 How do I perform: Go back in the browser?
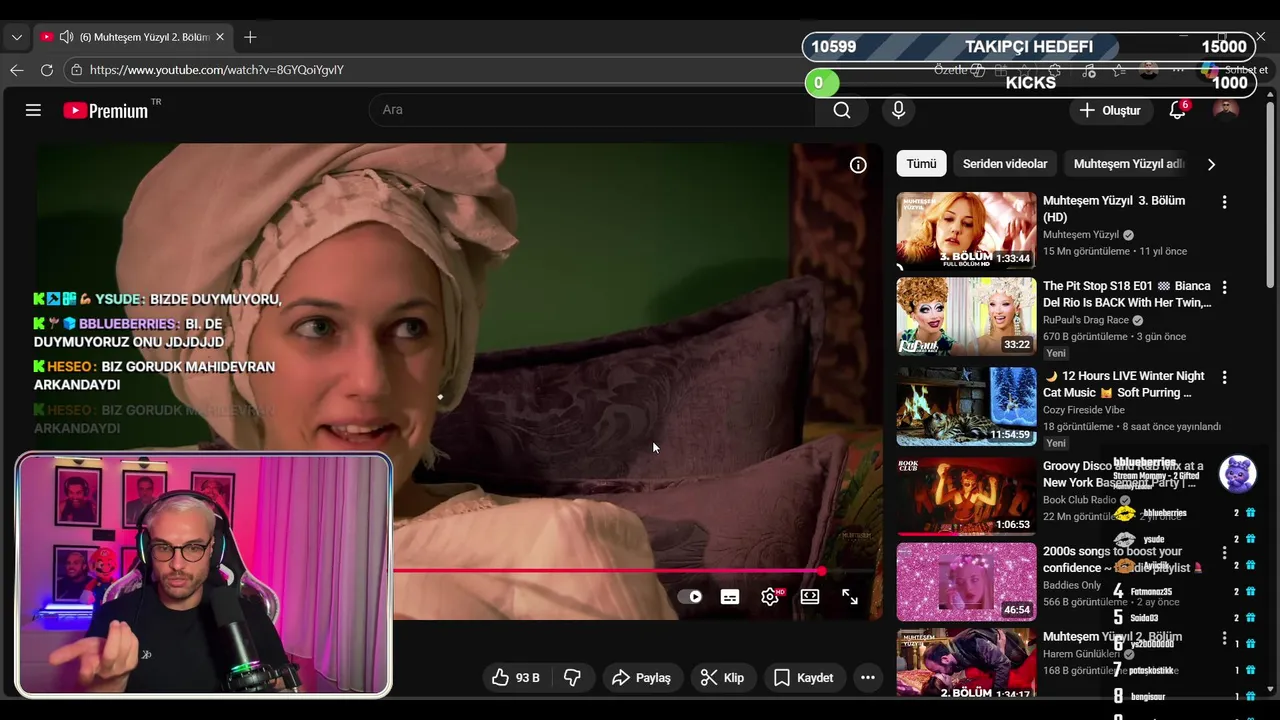(x=16, y=70)
